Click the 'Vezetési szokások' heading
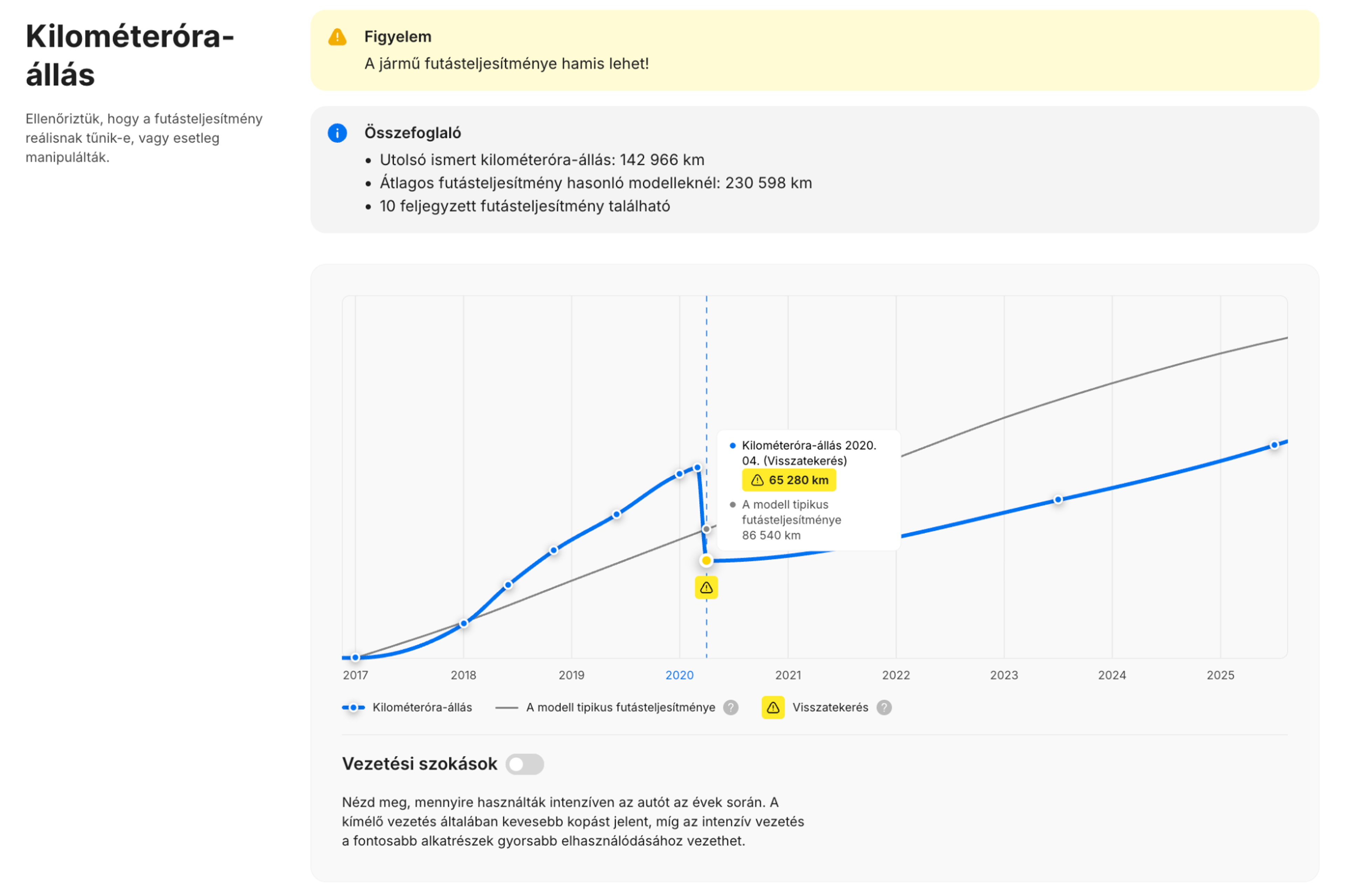1345x896 pixels. click(x=419, y=764)
